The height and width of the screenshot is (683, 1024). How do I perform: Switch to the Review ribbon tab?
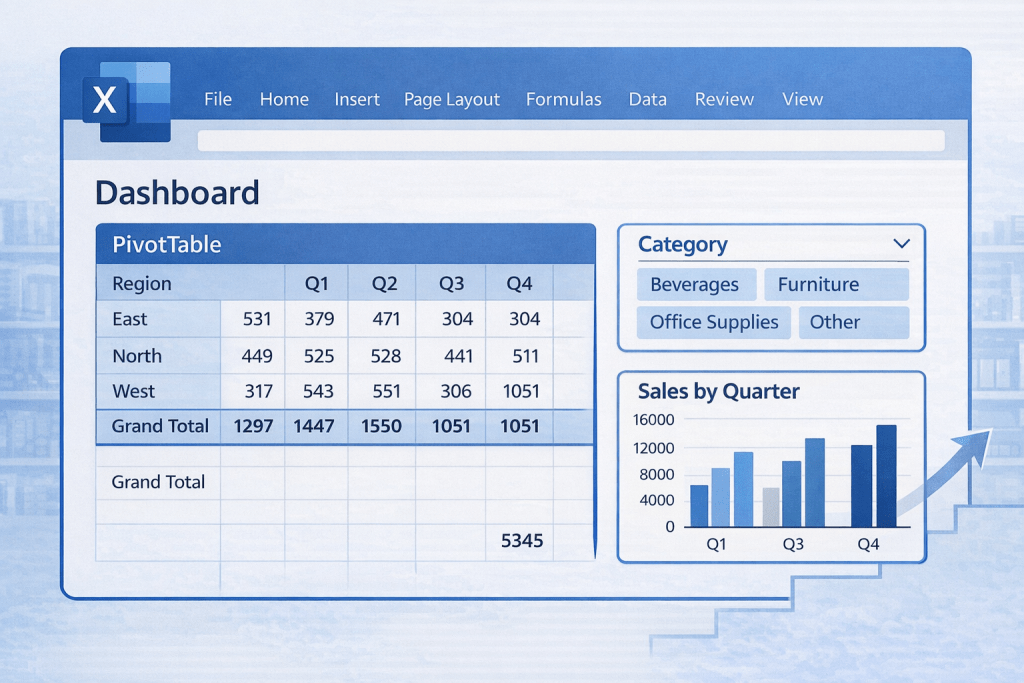723,99
